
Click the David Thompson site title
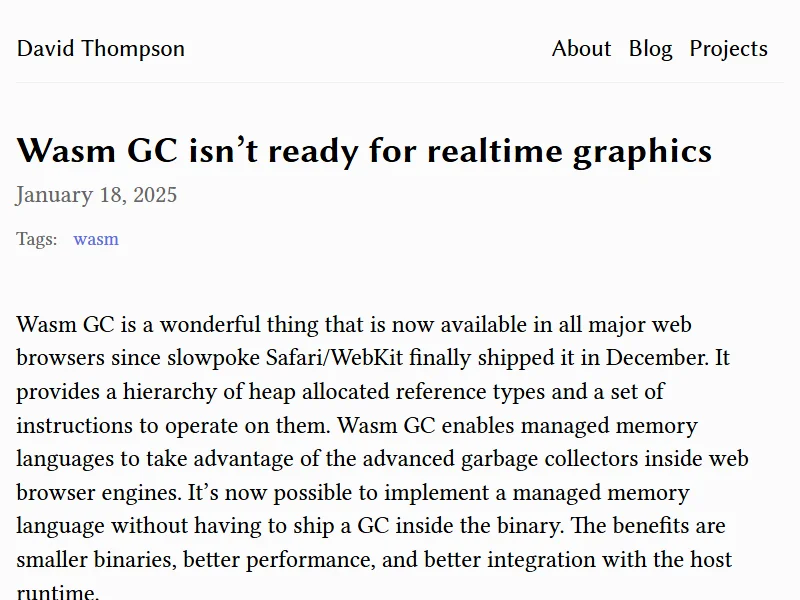pos(101,49)
